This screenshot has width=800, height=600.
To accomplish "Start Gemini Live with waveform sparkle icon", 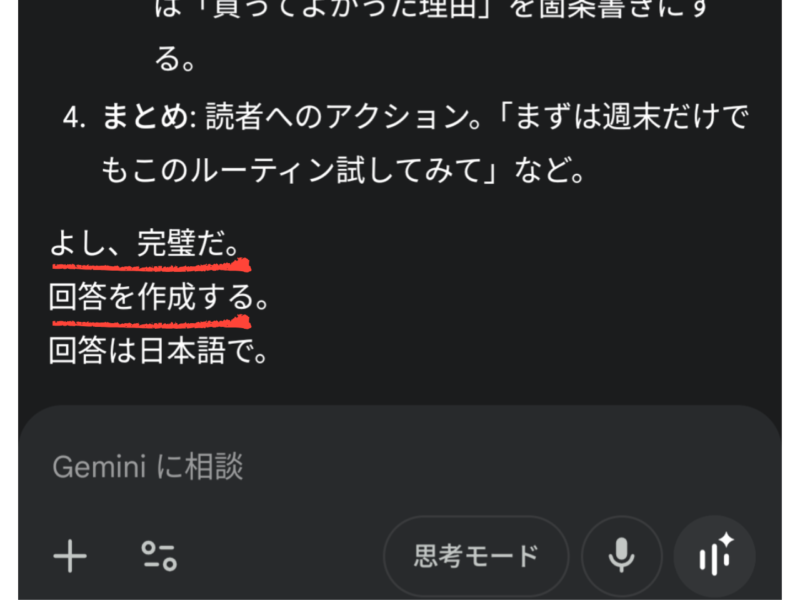I will [715, 556].
